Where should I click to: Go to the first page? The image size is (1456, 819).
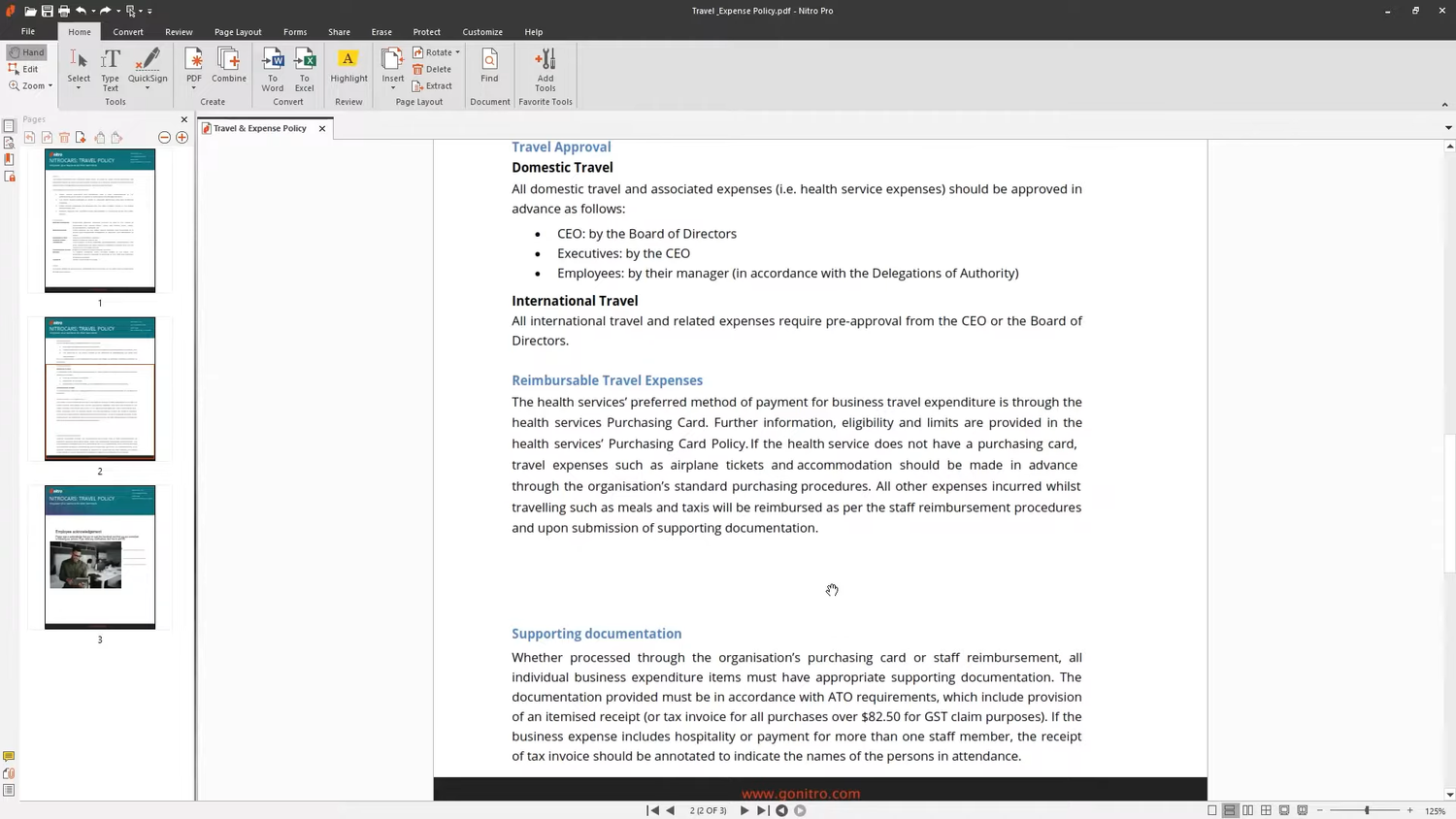[x=653, y=810]
